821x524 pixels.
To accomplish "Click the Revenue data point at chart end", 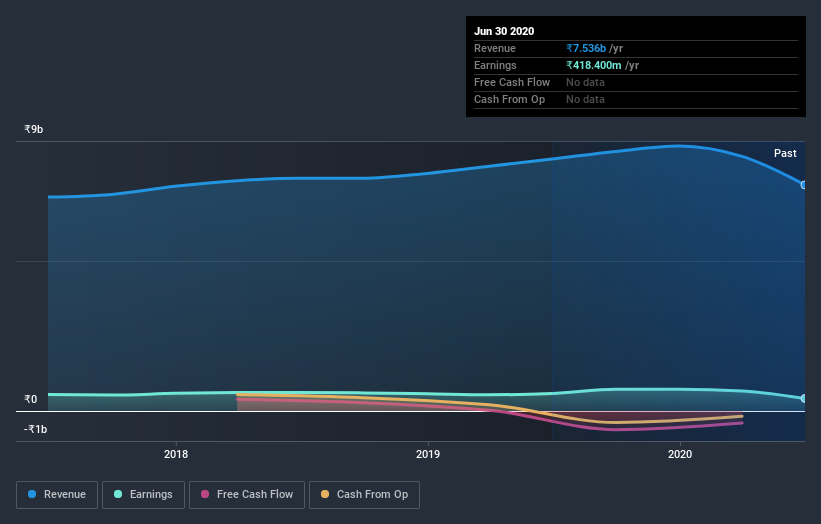I will 804,185.
